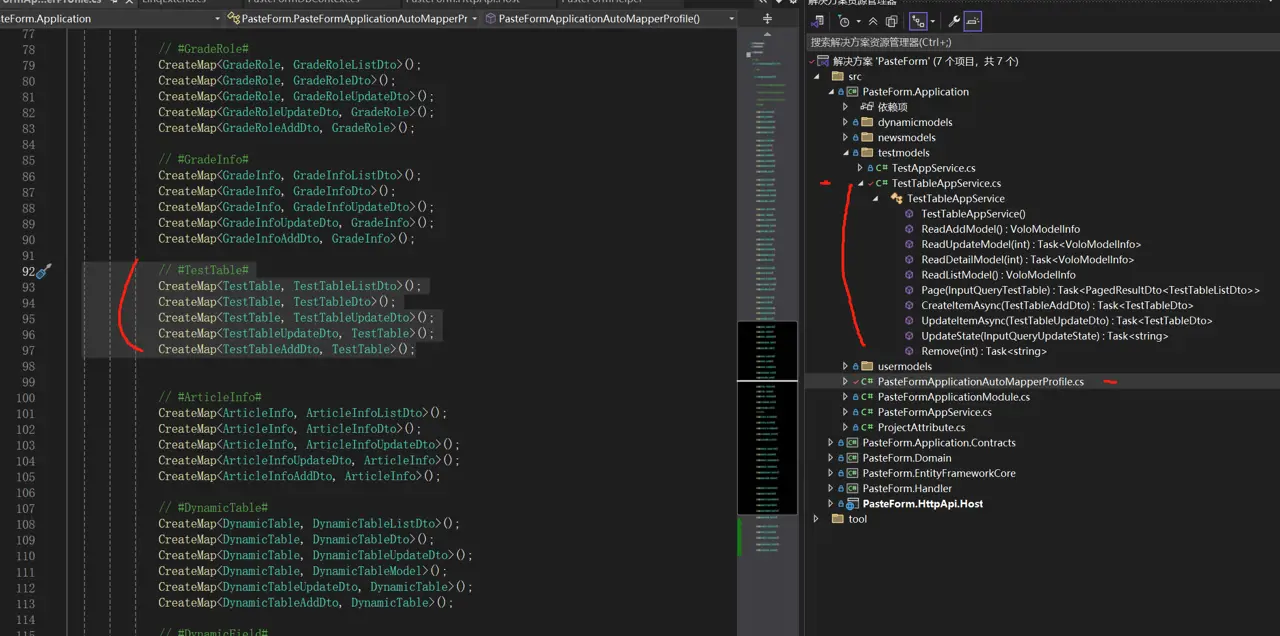
Task: Toggle the file nesting button in Solution Explorer
Action: tap(918, 21)
